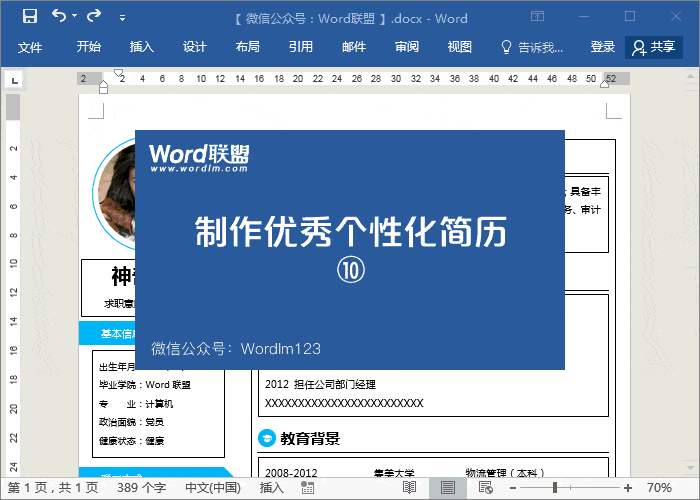Switch to Web Layout view icon

486,488
